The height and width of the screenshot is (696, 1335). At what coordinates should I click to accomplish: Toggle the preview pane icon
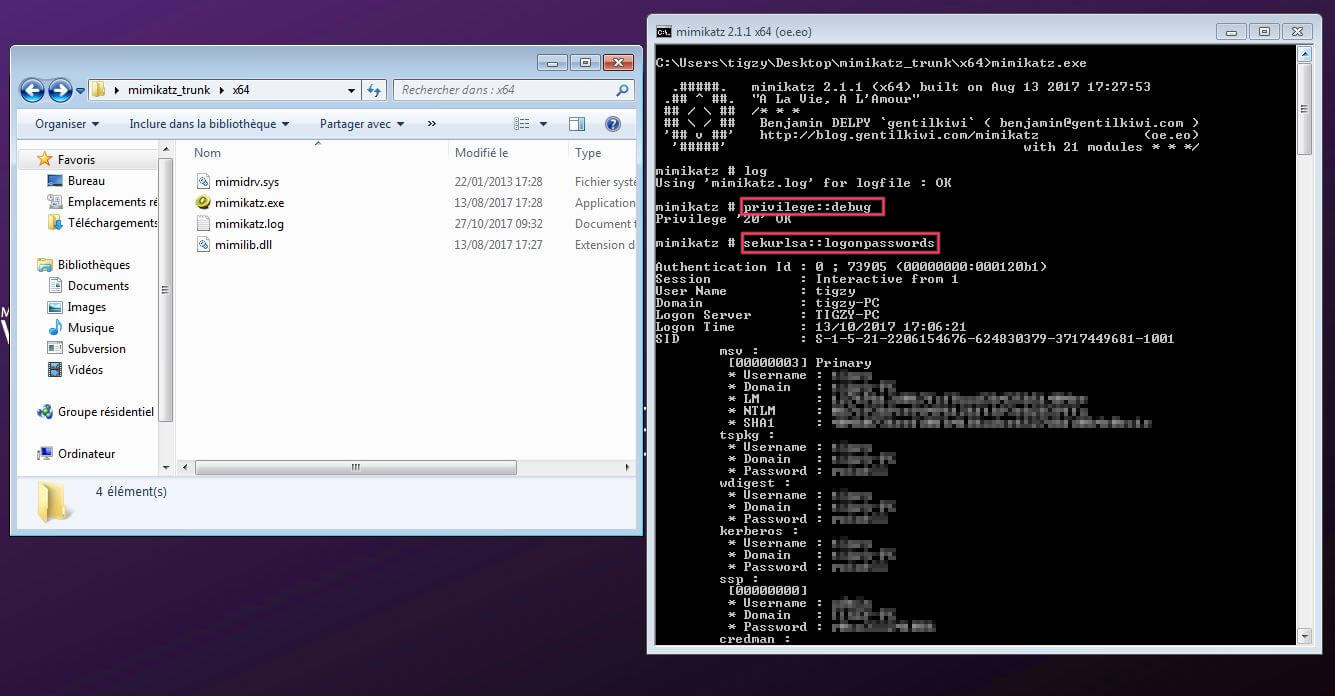point(577,124)
